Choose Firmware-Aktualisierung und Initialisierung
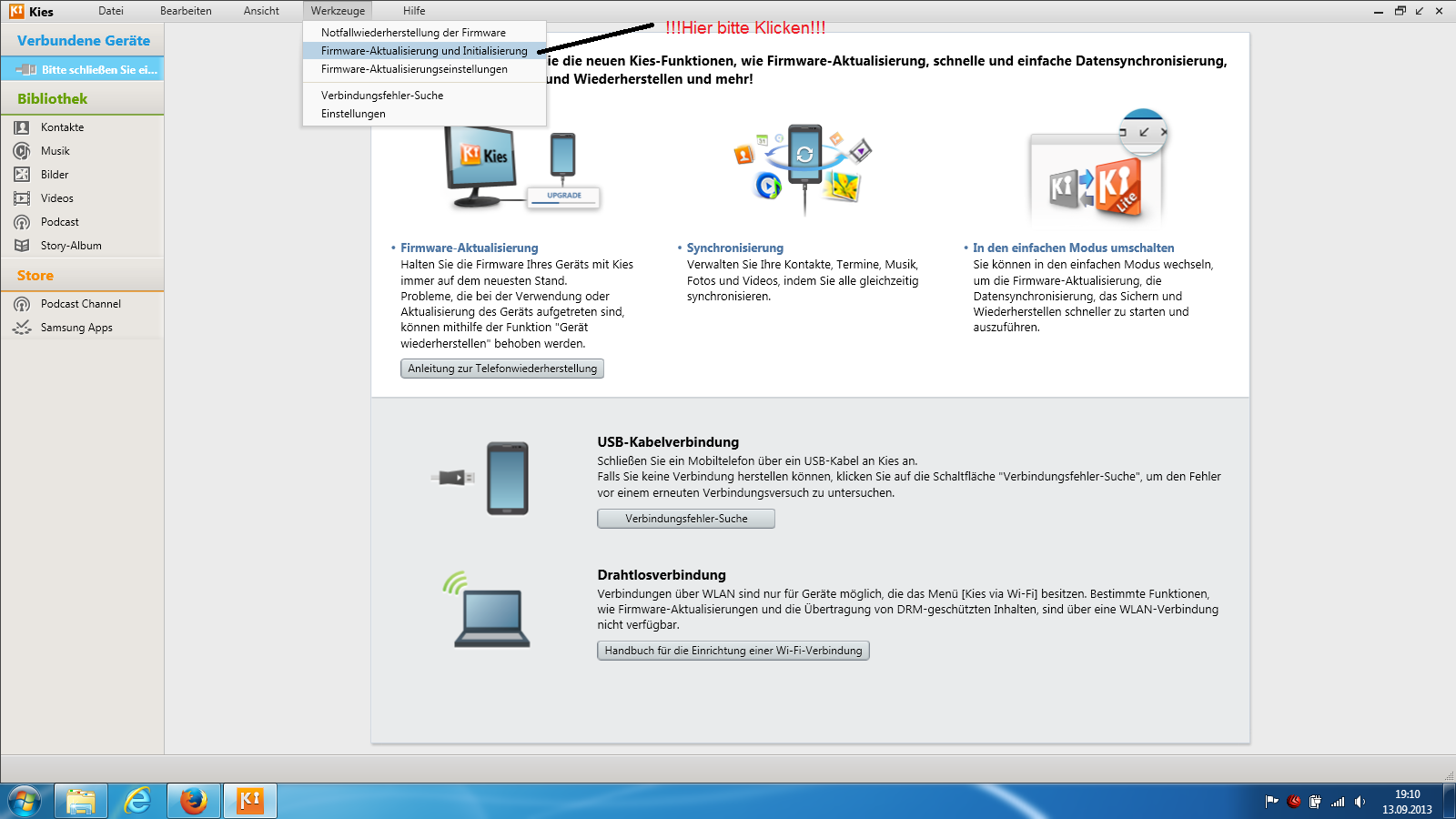Screen dimensions: 1456x819 click(x=424, y=51)
